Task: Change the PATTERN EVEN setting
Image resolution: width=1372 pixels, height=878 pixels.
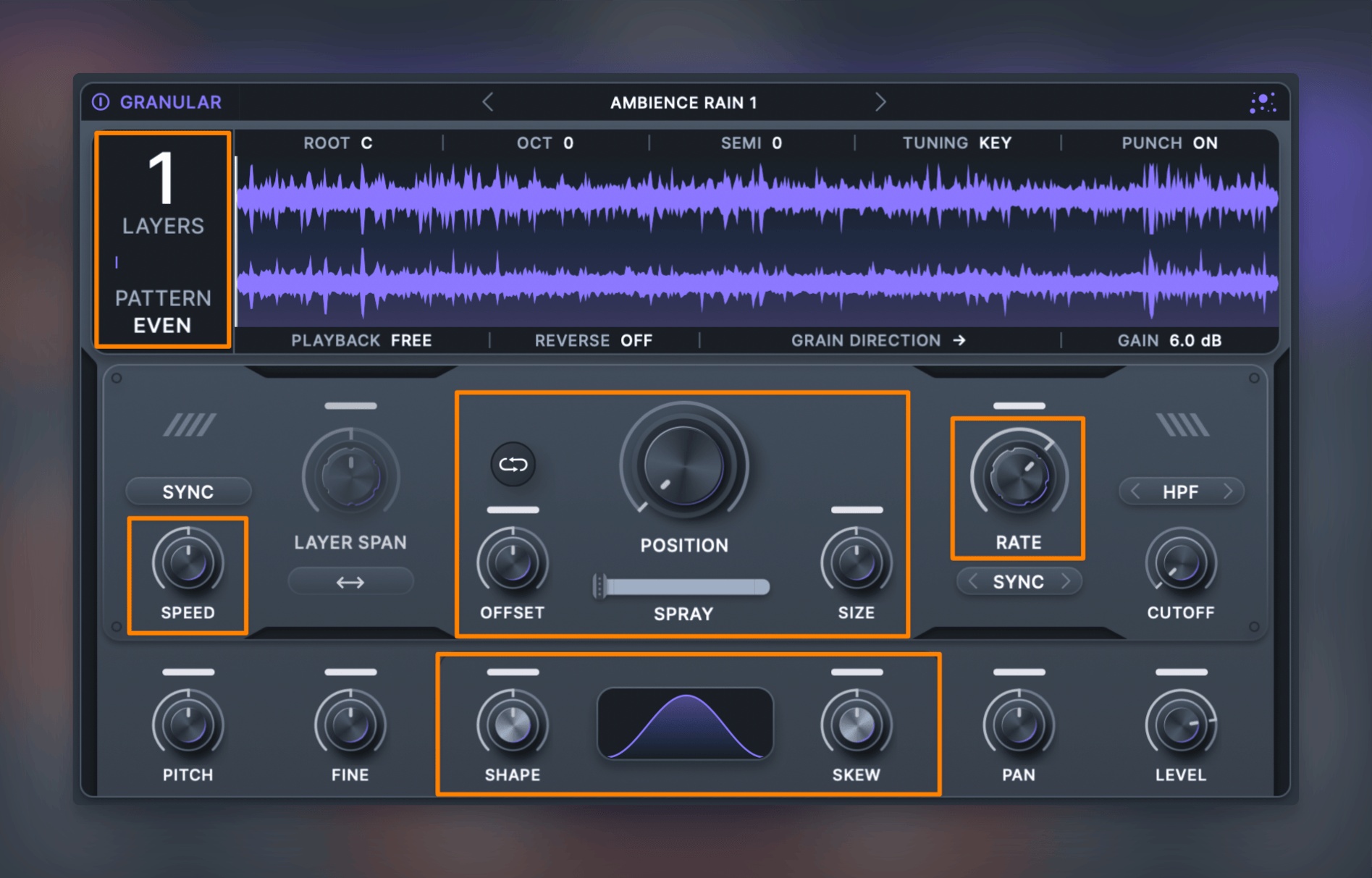Action: (163, 311)
